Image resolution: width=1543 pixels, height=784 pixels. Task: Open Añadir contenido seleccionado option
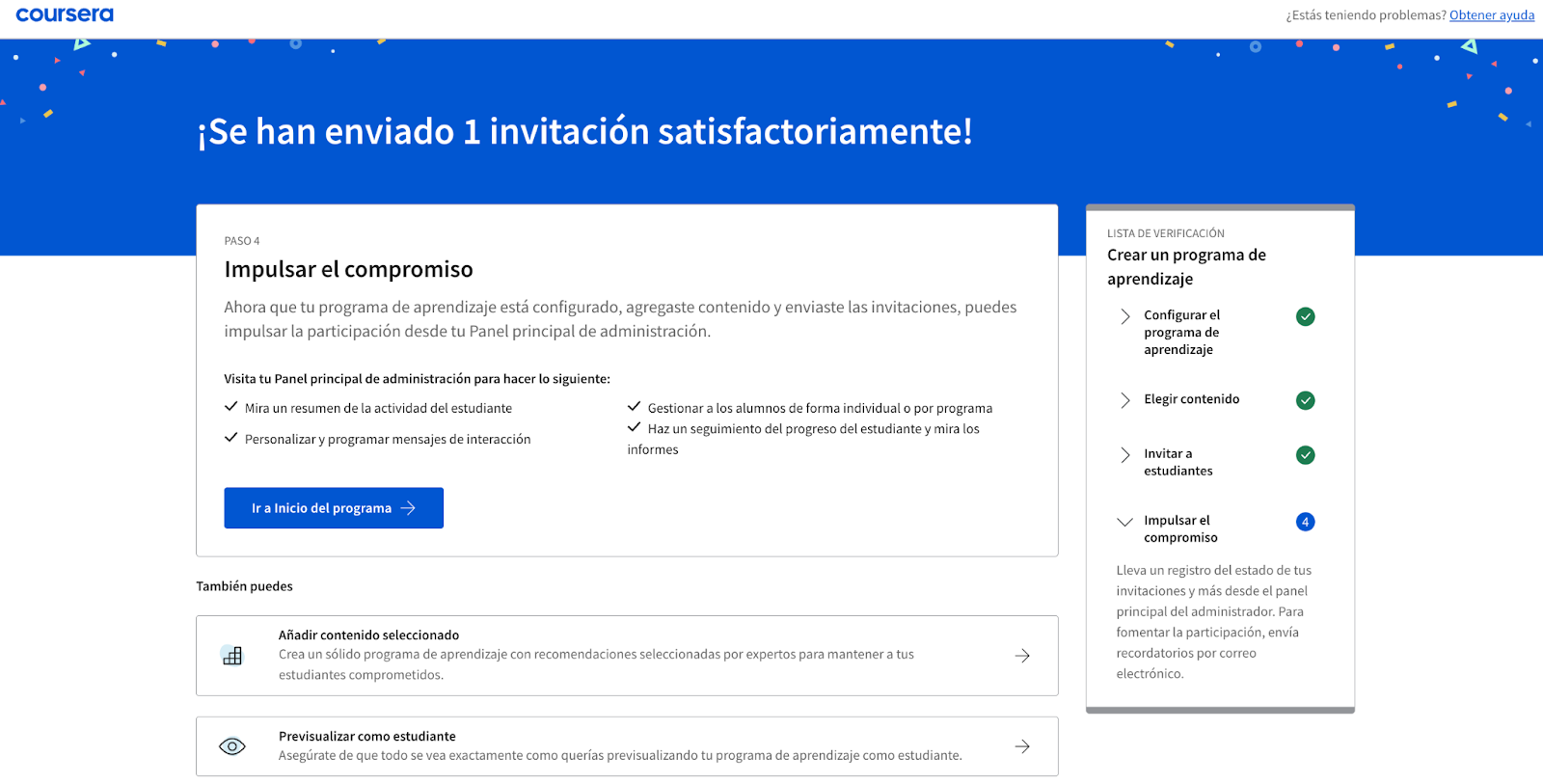[x=368, y=635]
